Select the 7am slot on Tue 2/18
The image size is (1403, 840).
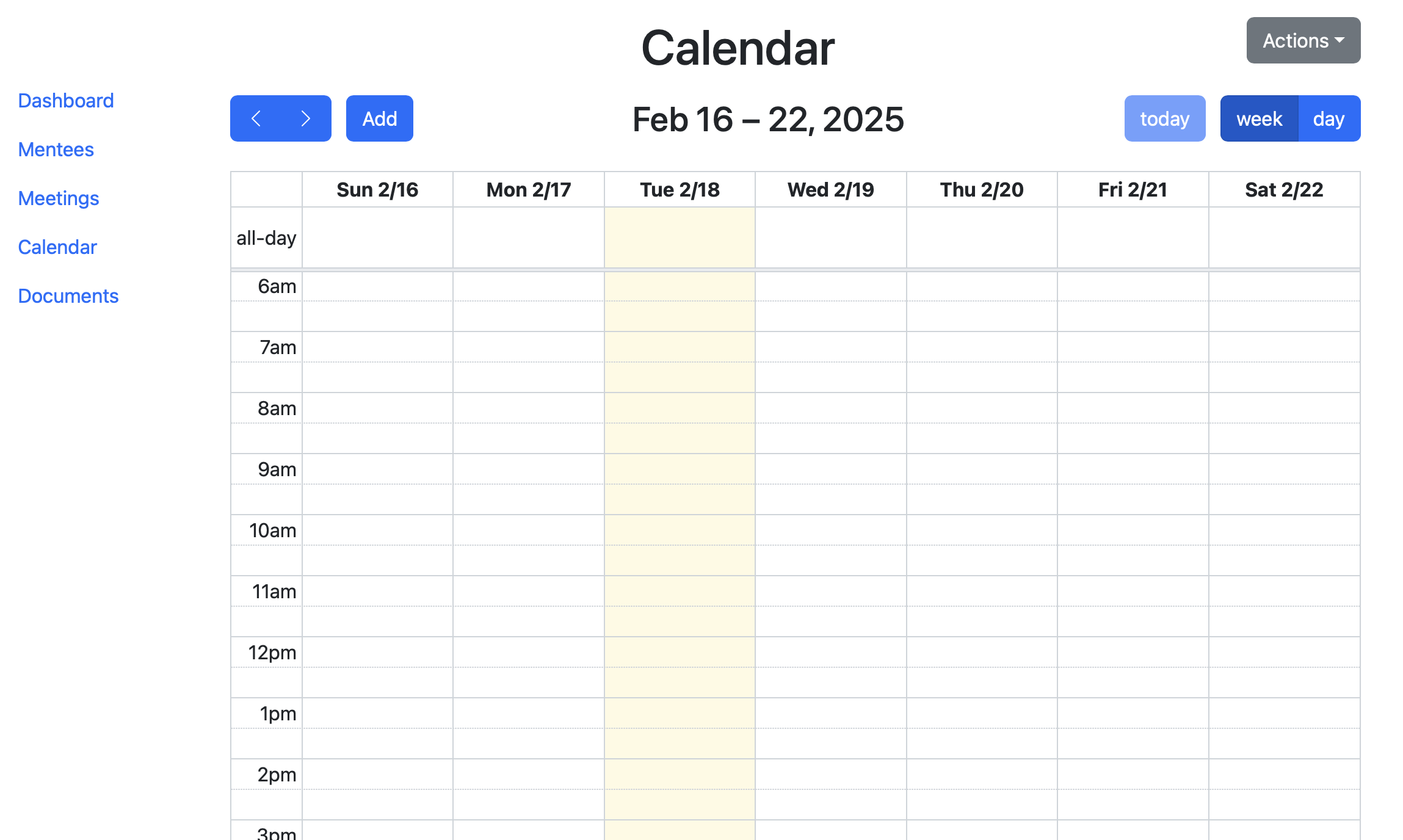[680, 347]
